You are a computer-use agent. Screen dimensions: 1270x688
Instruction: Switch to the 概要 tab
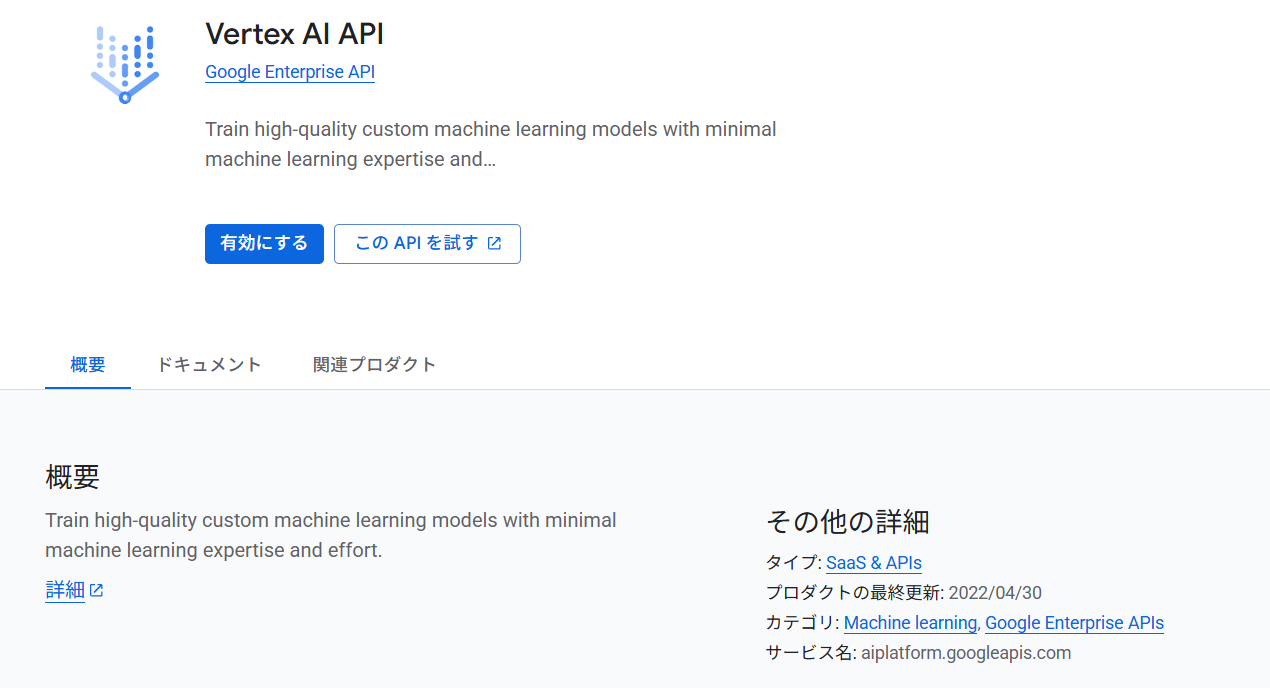[x=88, y=365]
